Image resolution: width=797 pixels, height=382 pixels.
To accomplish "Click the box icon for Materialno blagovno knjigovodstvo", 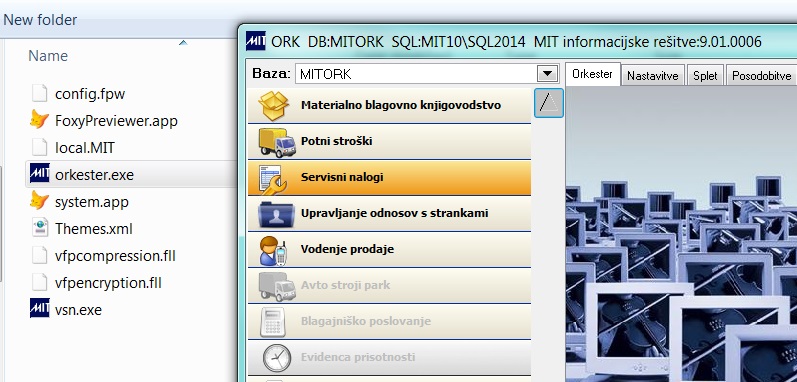I will tap(273, 106).
